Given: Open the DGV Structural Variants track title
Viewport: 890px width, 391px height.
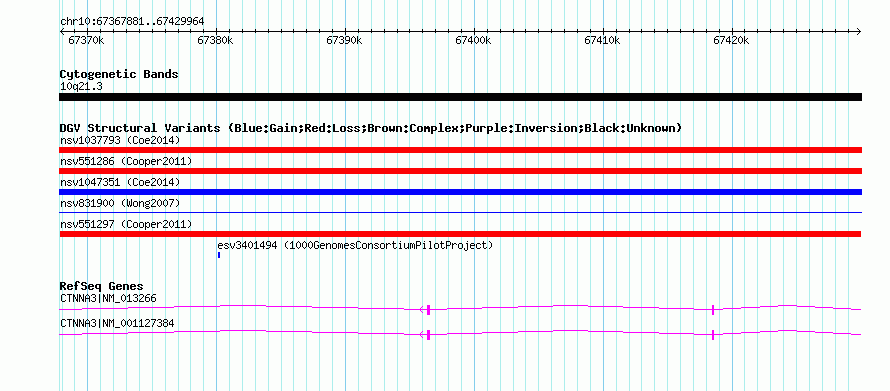Looking at the screenshot, I should (371, 128).
